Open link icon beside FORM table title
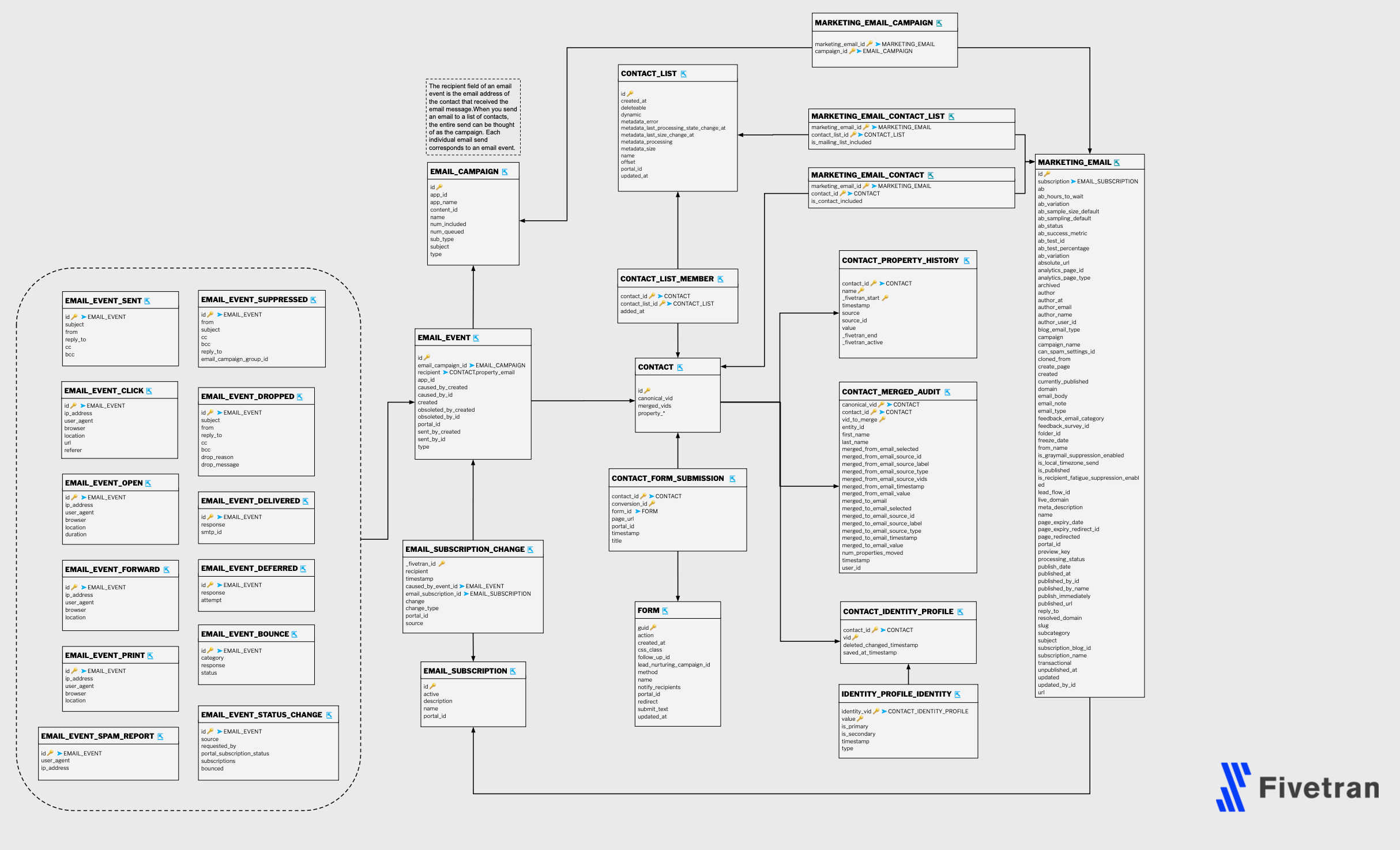The width and height of the screenshot is (1400, 850). tap(665, 611)
